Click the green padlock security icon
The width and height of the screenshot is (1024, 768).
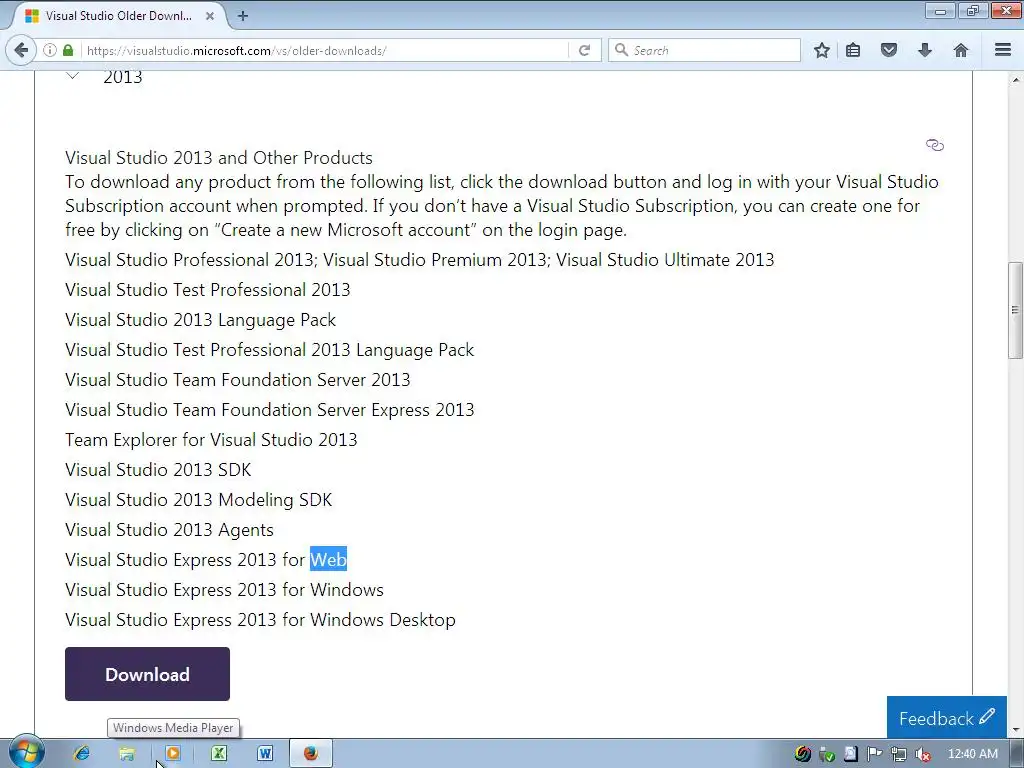(68, 50)
